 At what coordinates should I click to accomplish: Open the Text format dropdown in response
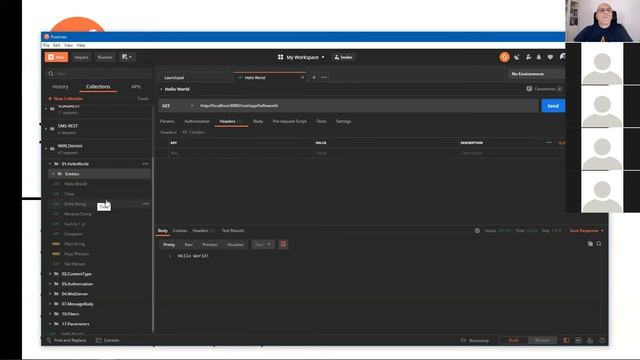[x=262, y=244]
